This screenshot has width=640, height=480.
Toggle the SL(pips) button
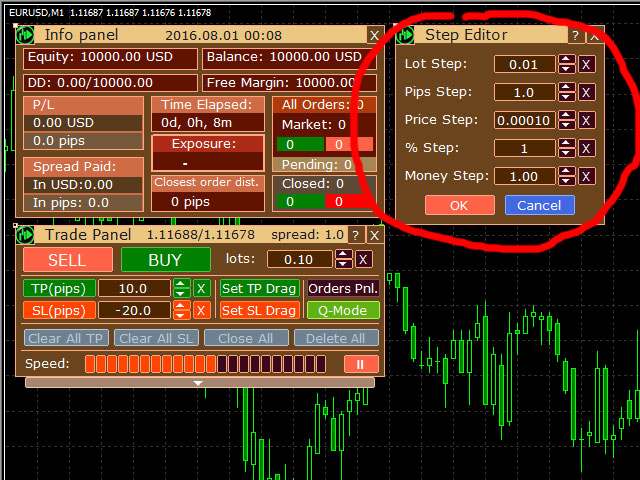pyautogui.click(x=59, y=311)
